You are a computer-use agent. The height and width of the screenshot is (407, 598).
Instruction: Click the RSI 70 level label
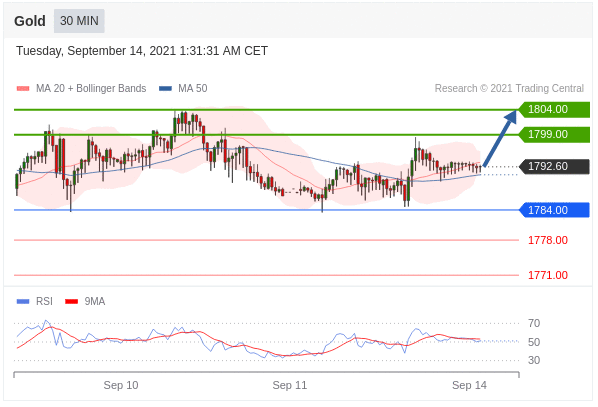pos(534,323)
